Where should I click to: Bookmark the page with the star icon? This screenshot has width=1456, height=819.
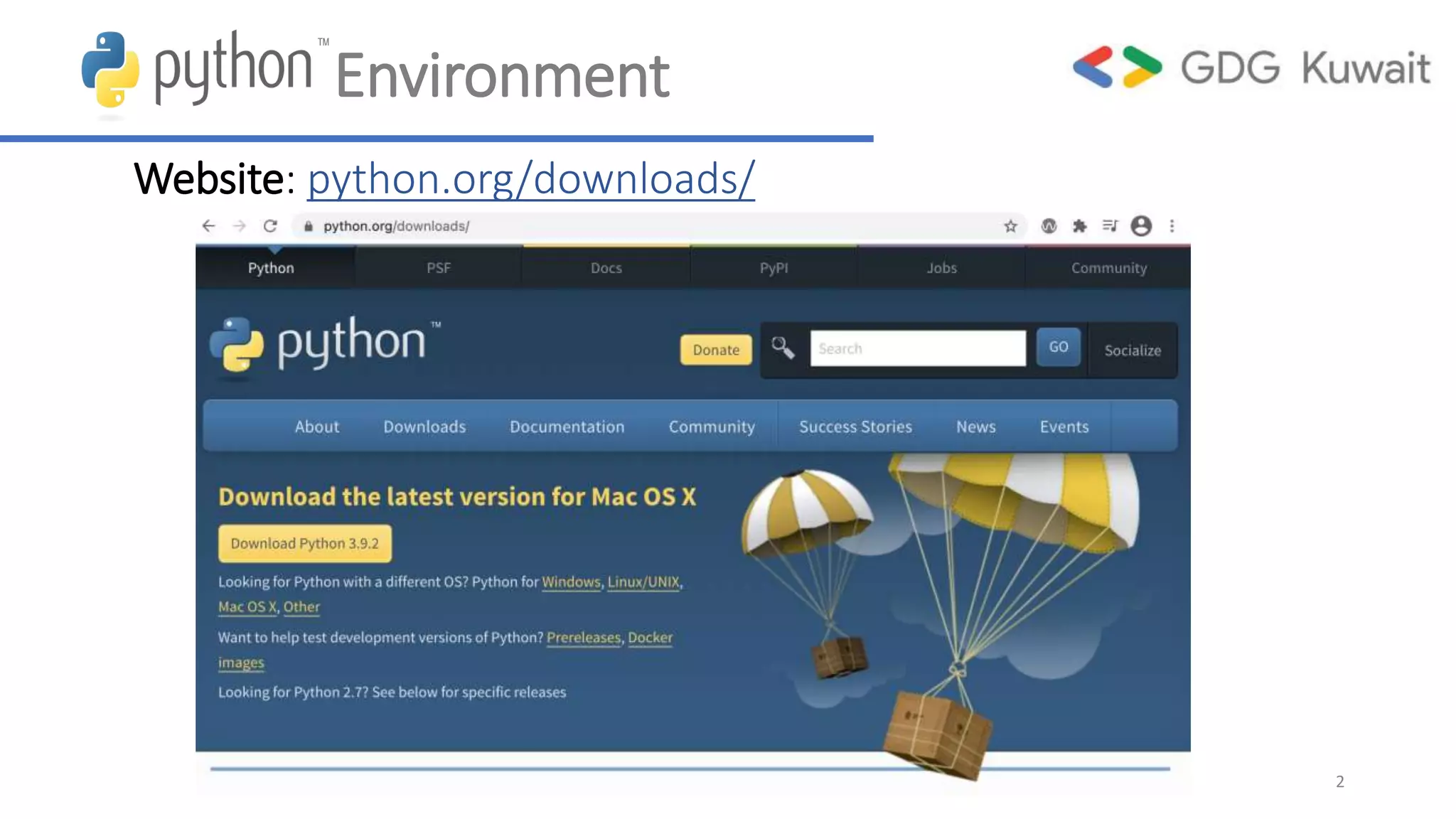coord(1010,226)
